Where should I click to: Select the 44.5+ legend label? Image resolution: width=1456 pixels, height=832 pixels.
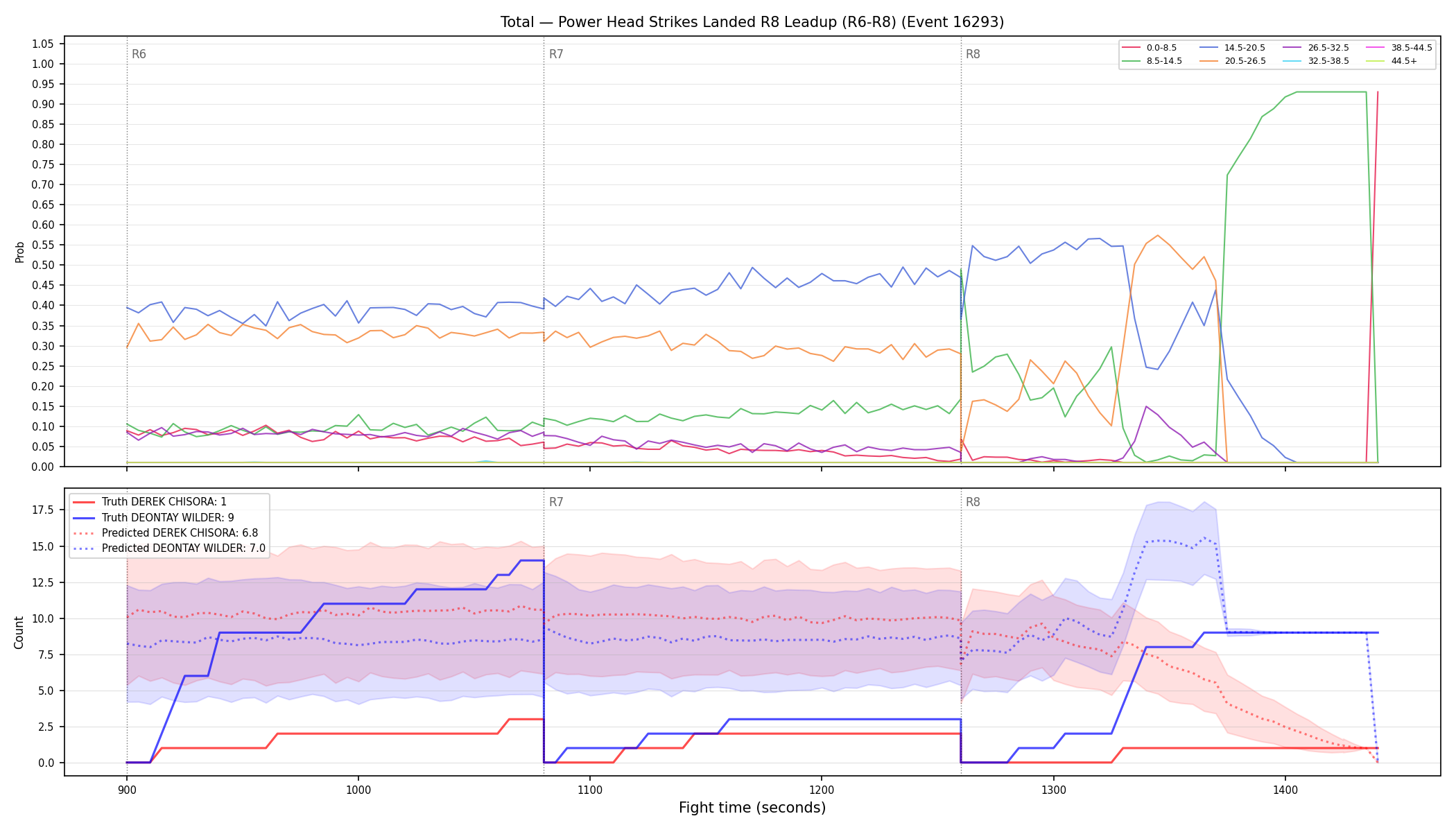[x=1404, y=61]
